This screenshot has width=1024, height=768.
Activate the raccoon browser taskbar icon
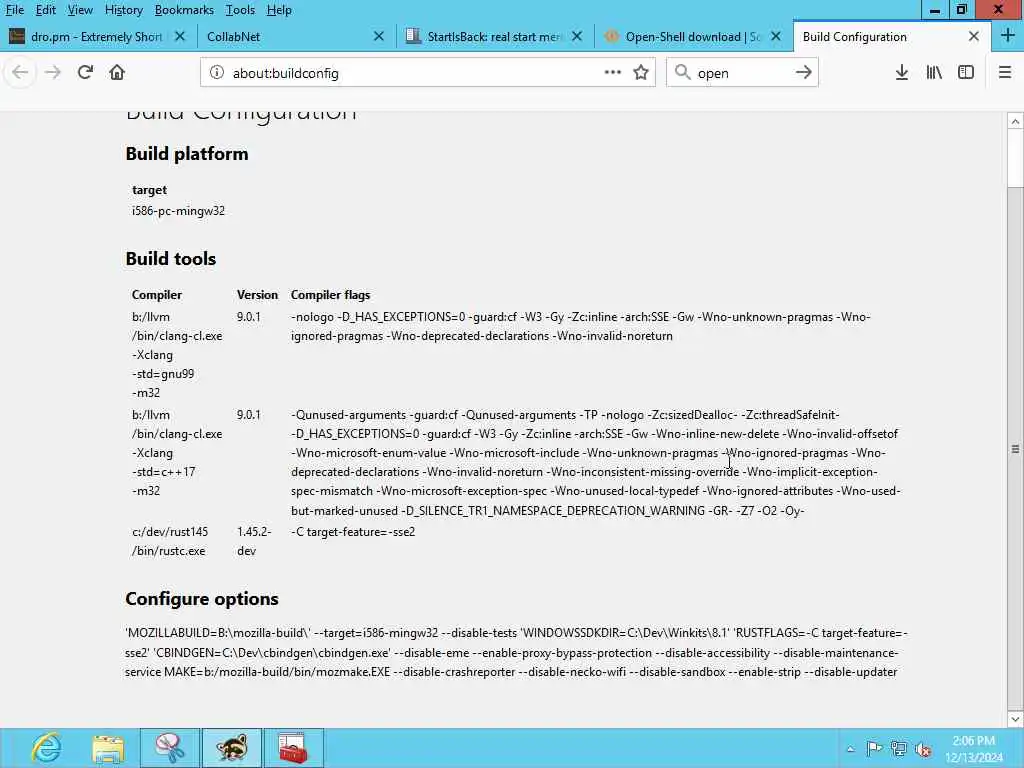click(232, 748)
